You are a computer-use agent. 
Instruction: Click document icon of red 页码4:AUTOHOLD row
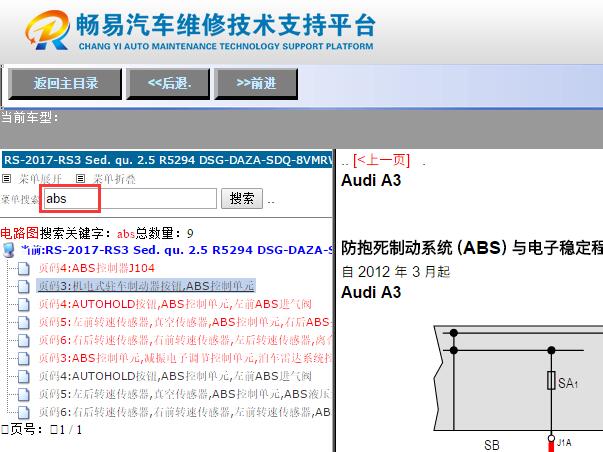(23, 305)
